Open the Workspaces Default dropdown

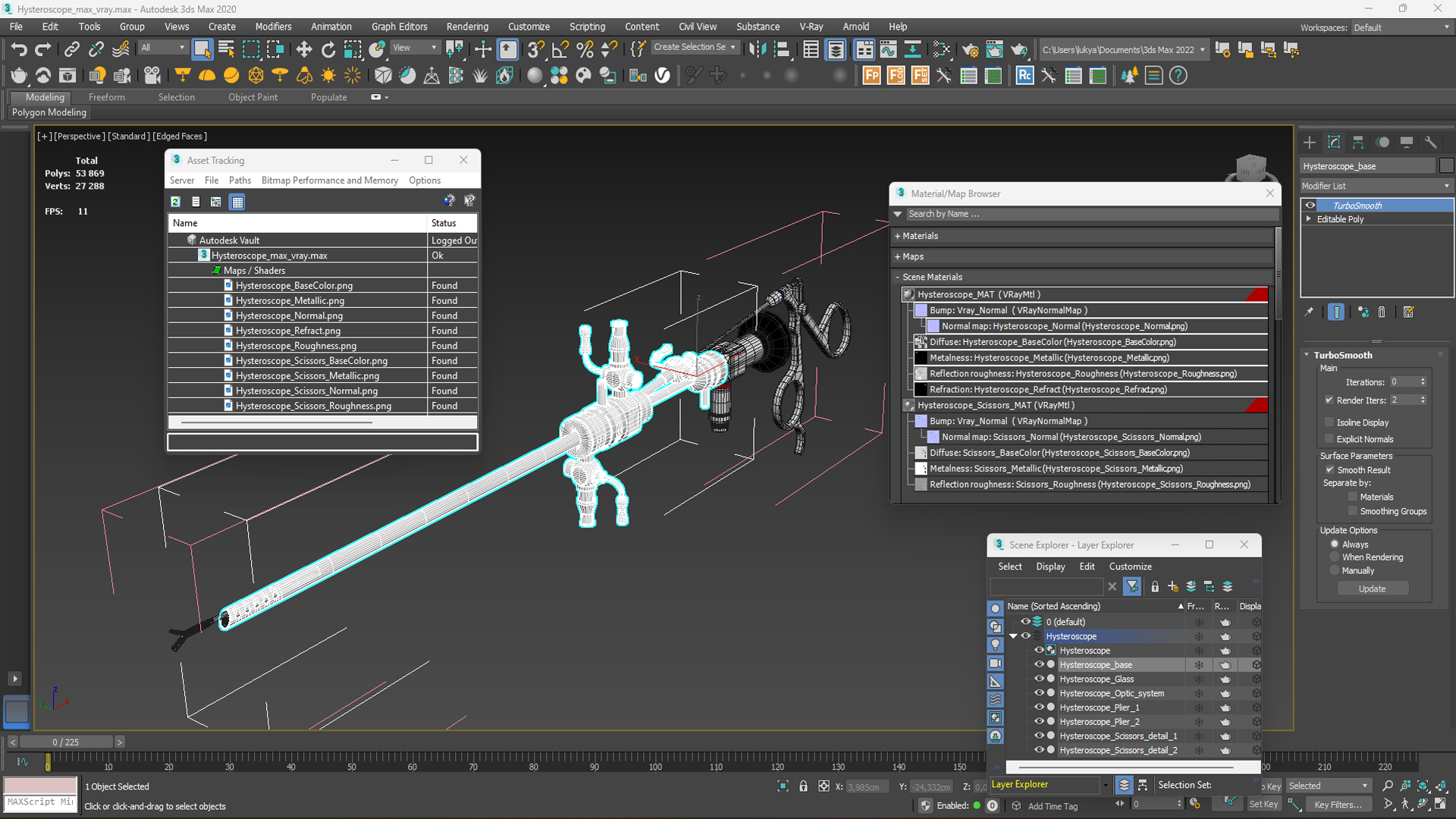[1401, 27]
